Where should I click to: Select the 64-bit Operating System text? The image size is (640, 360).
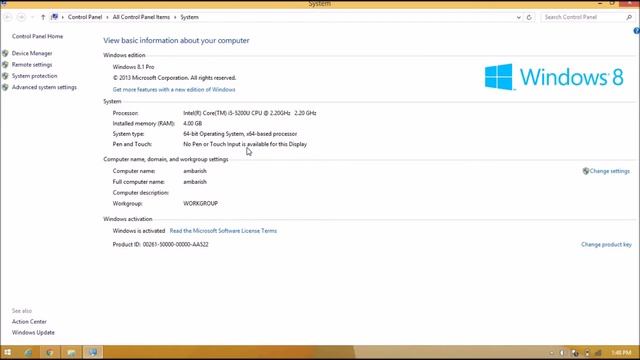click(x=240, y=134)
